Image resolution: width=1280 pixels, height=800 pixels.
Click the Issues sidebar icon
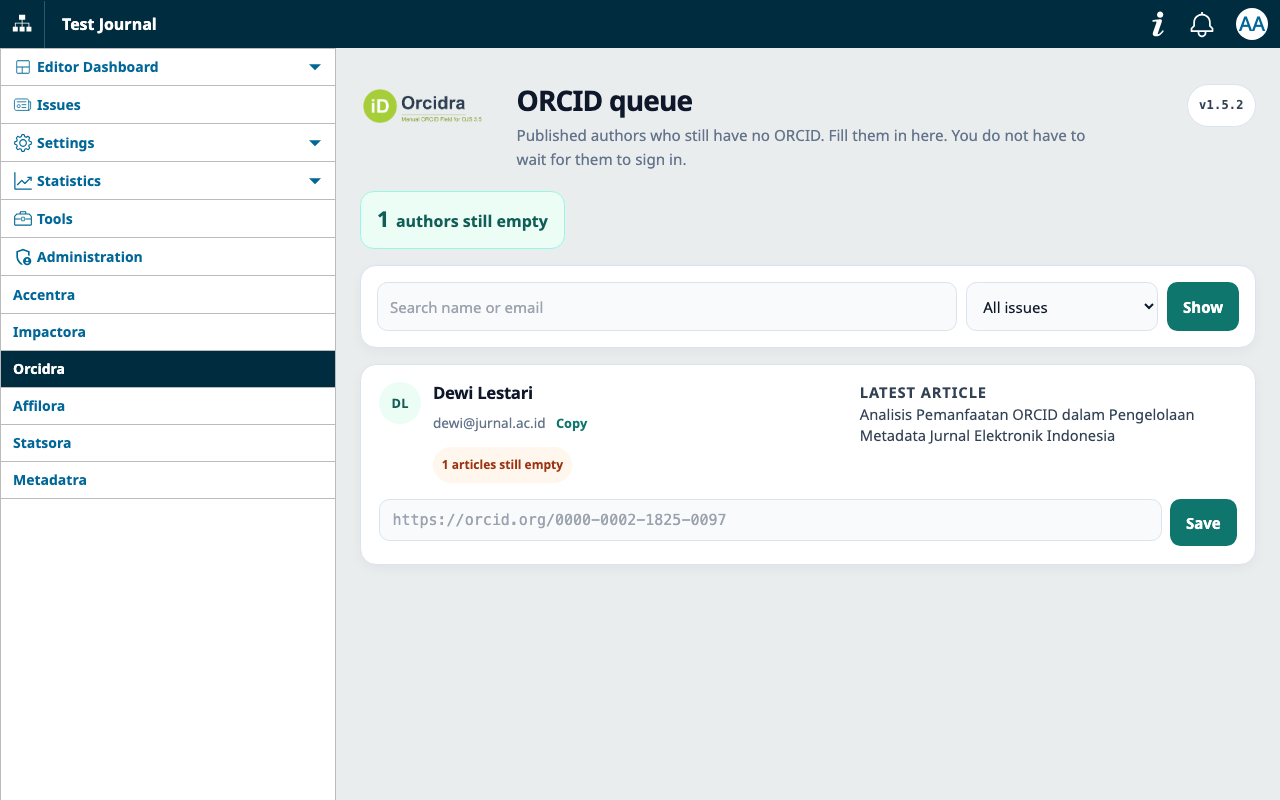coord(22,105)
